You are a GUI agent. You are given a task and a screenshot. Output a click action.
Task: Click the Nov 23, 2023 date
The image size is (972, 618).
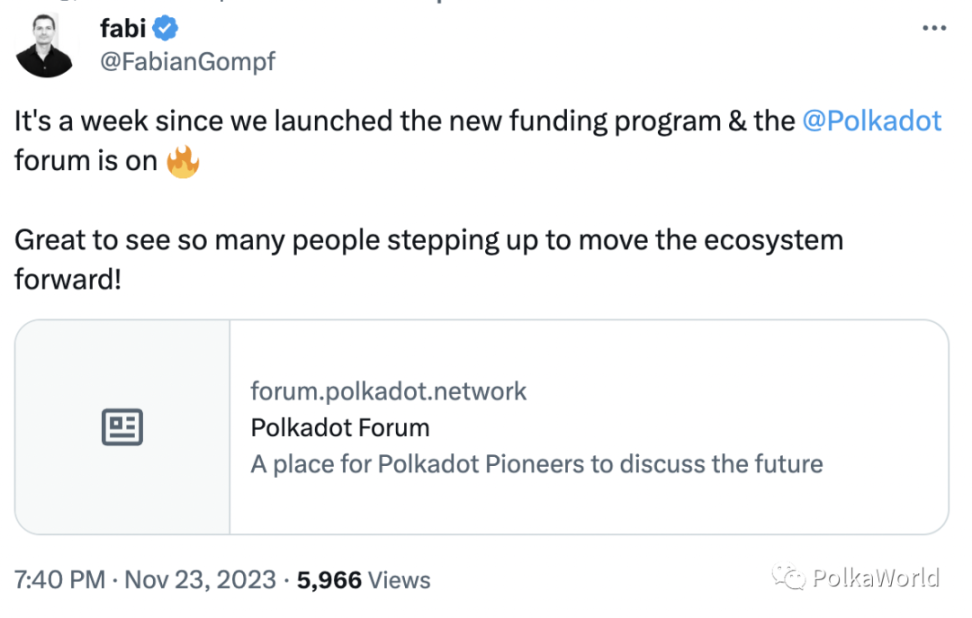click(198, 580)
